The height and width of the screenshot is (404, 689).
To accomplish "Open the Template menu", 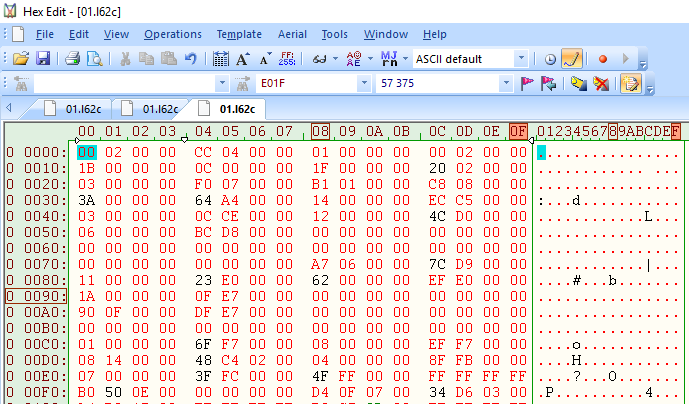I will tap(239, 34).
